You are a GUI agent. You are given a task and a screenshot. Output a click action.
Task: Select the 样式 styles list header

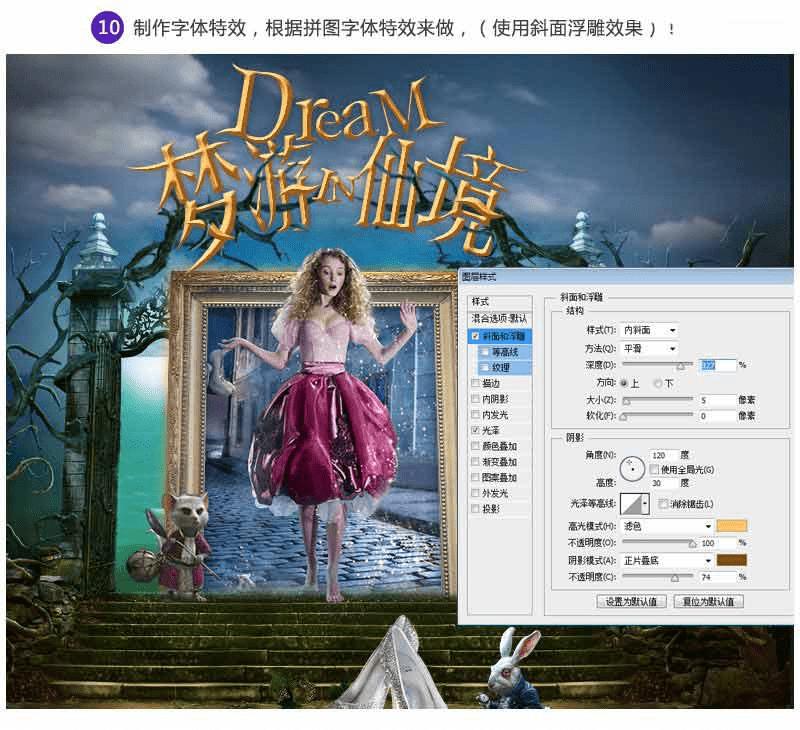[x=500, y=301]
